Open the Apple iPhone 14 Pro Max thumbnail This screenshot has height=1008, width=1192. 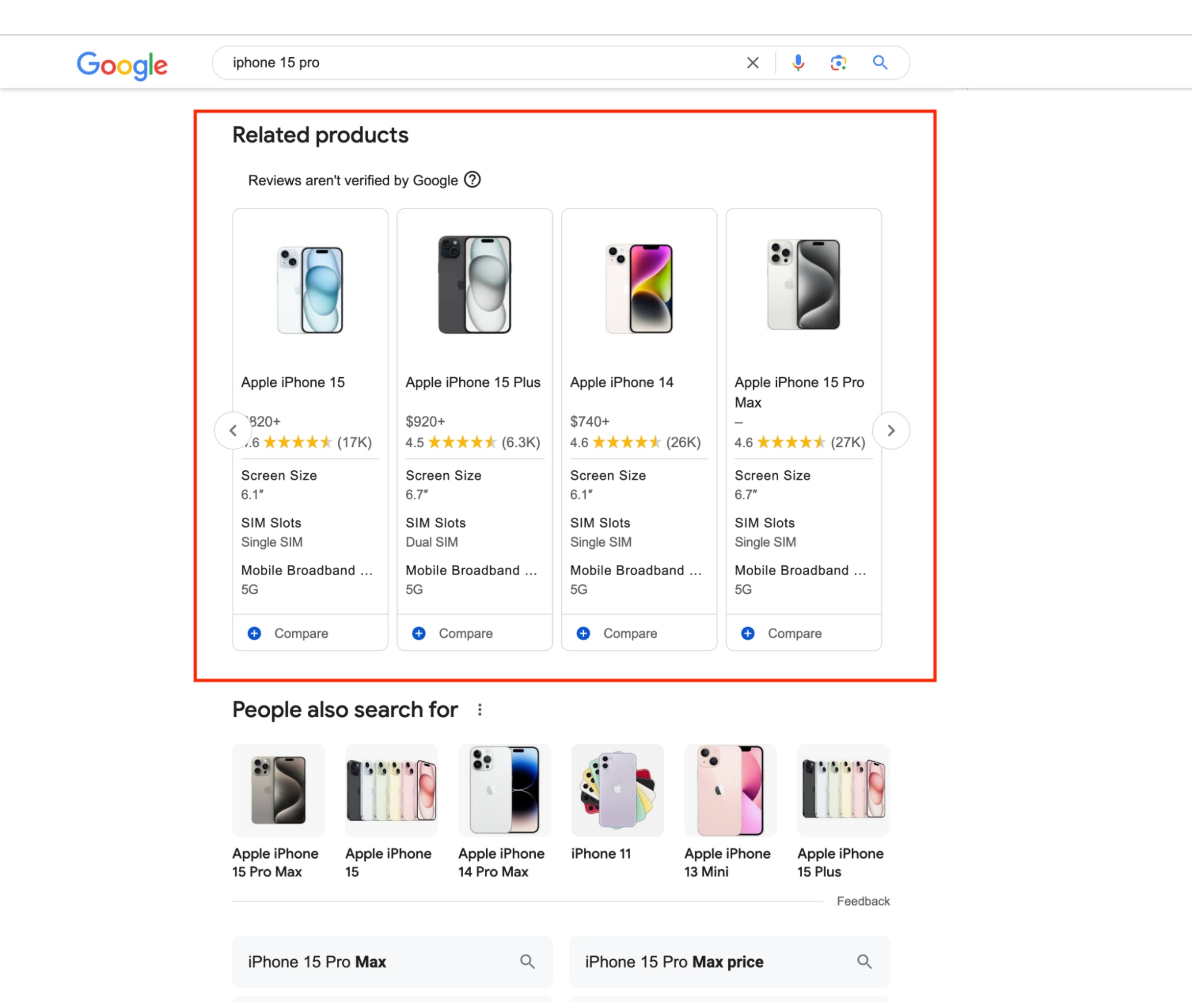(x=504, y=790)
